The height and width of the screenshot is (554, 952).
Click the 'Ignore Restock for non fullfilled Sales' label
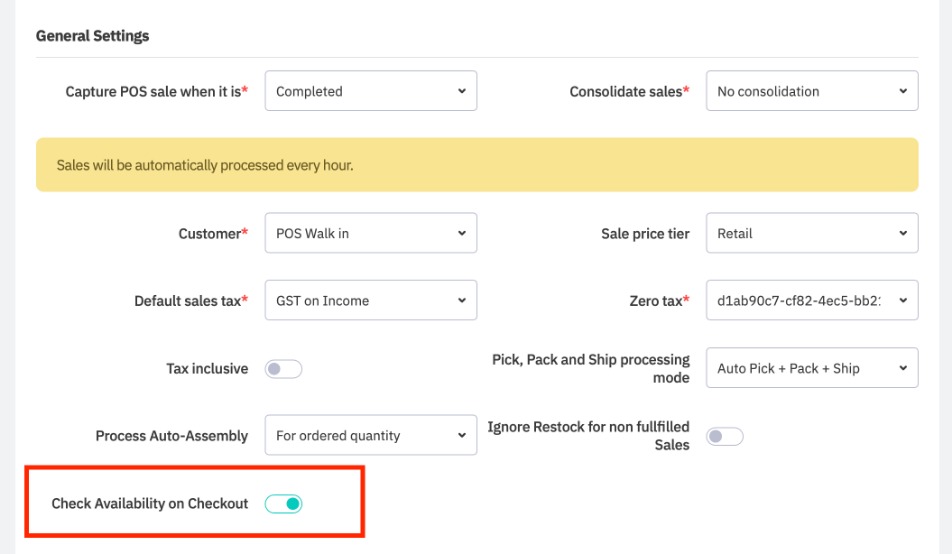click(588, 436)
